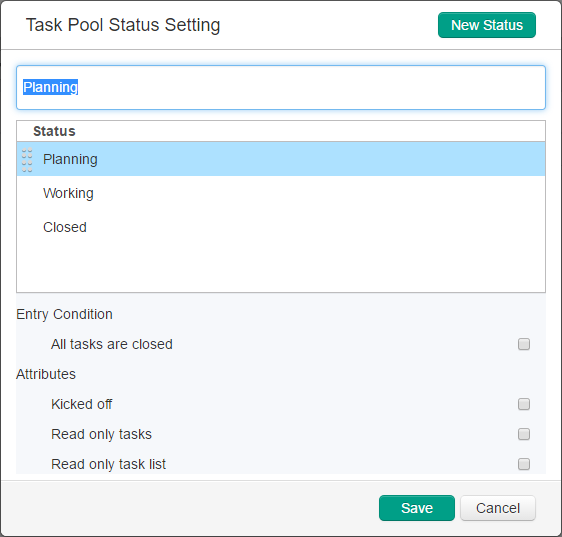Grab the drag handle on Planning row

coord(27,160)
